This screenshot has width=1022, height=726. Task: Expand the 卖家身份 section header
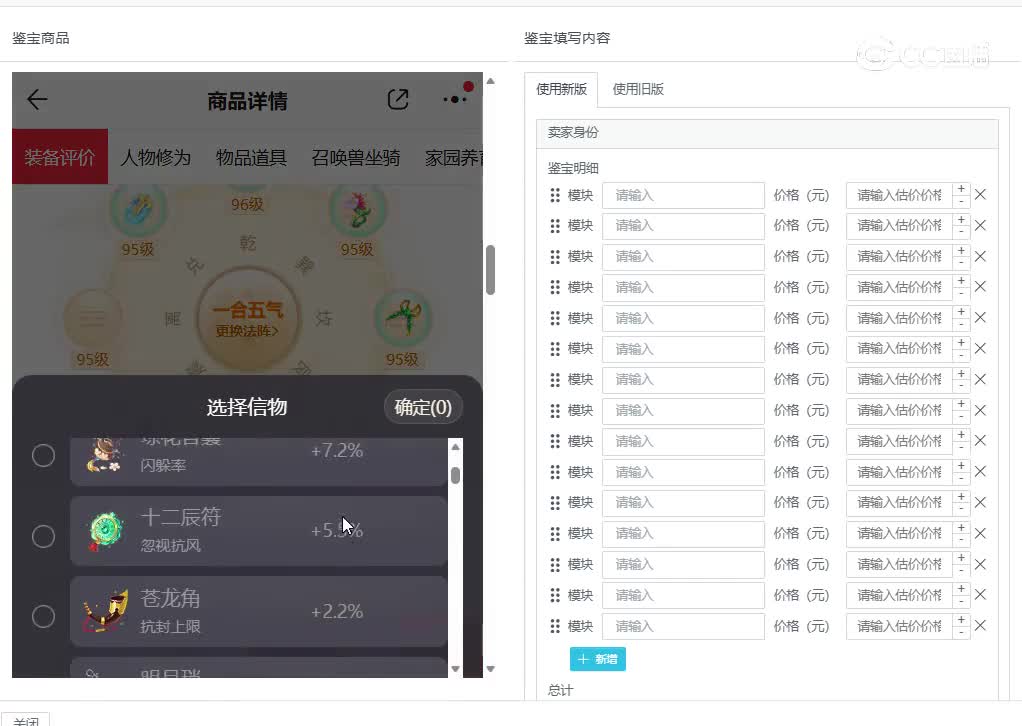tap(766, 132)
